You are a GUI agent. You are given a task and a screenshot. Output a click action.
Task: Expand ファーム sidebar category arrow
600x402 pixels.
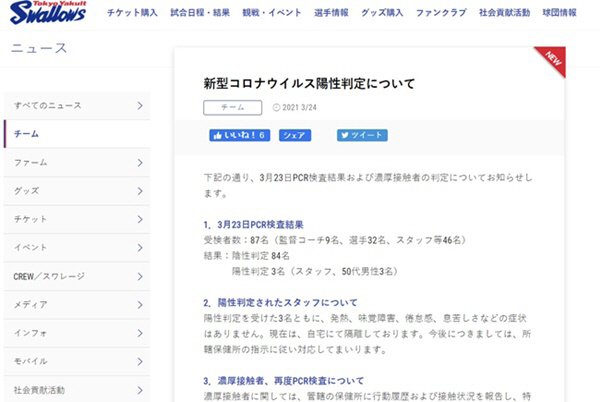pos(139,162)
